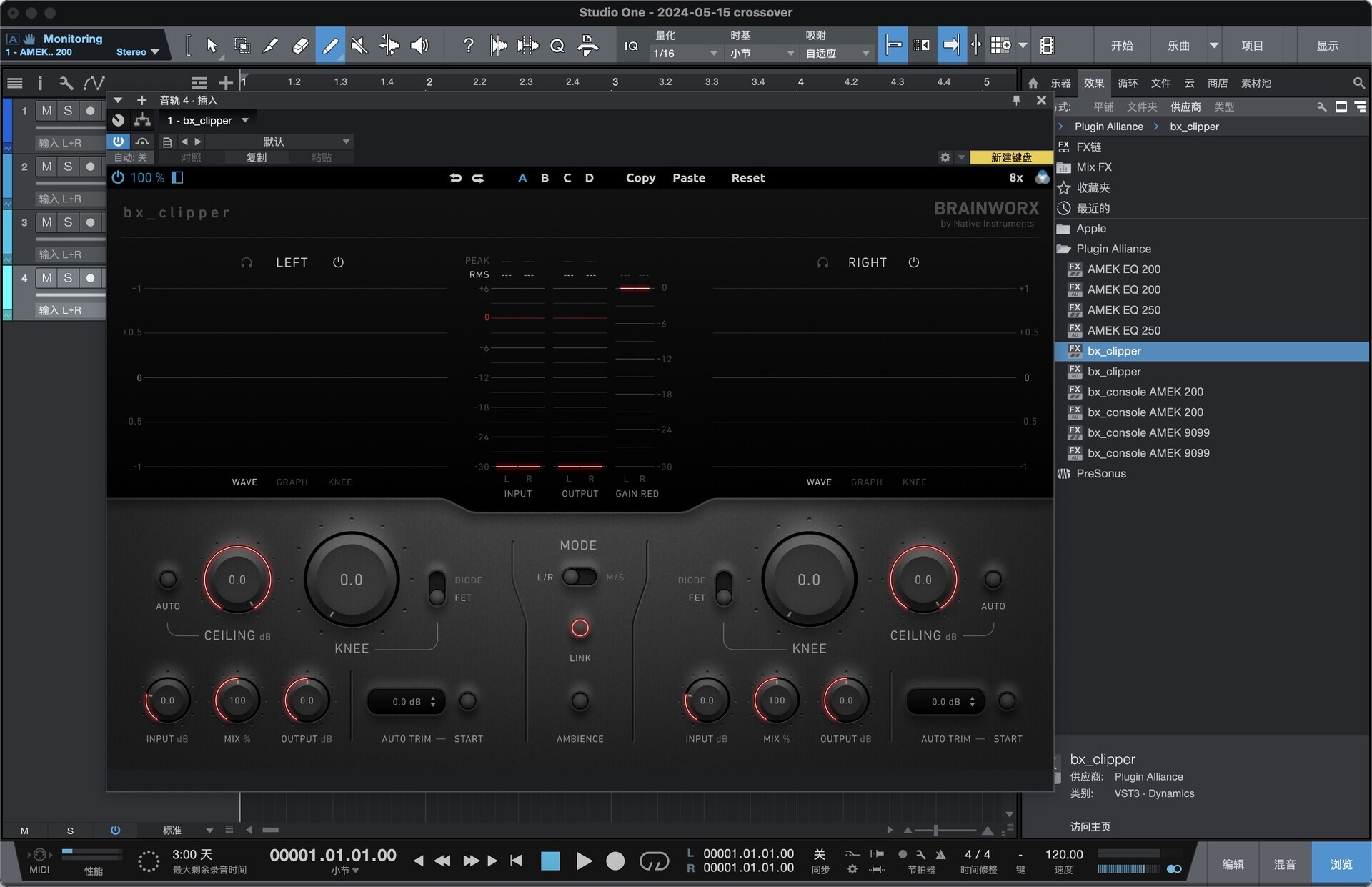Screen dimensions: 1372x887
Task: Select the Bend tool
Action: click(389, 46)
